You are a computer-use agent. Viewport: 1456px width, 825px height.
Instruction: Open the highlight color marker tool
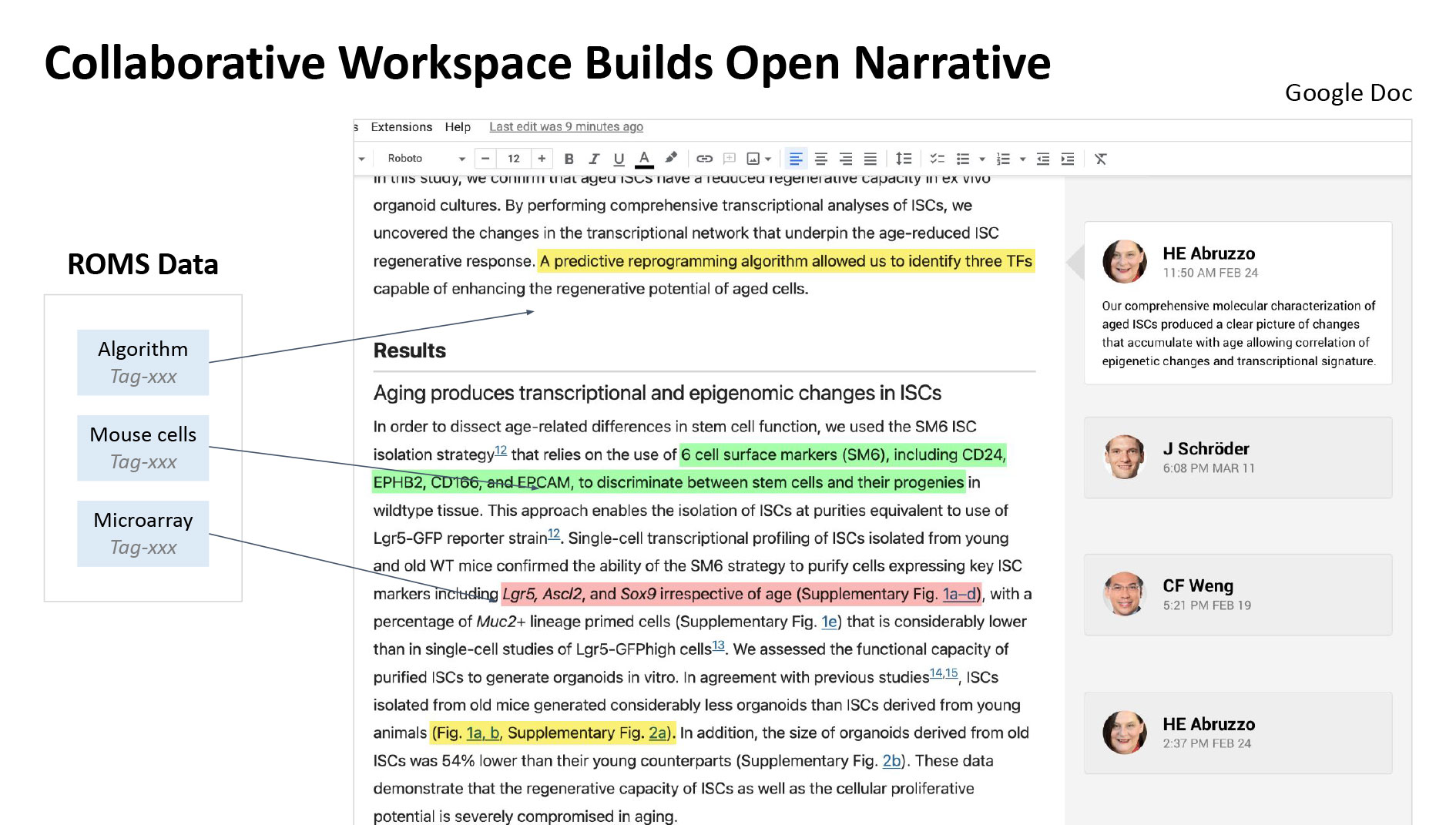[671, 158]
